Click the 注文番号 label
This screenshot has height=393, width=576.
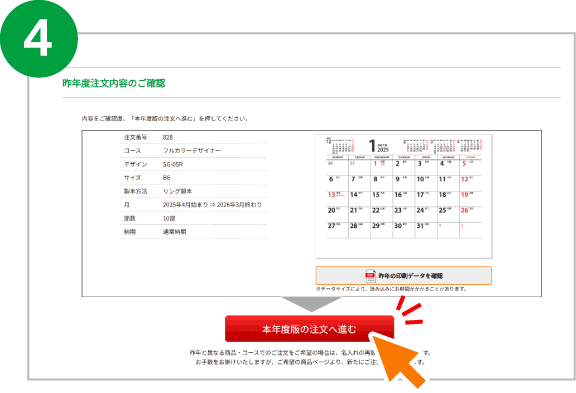(135, 137)
